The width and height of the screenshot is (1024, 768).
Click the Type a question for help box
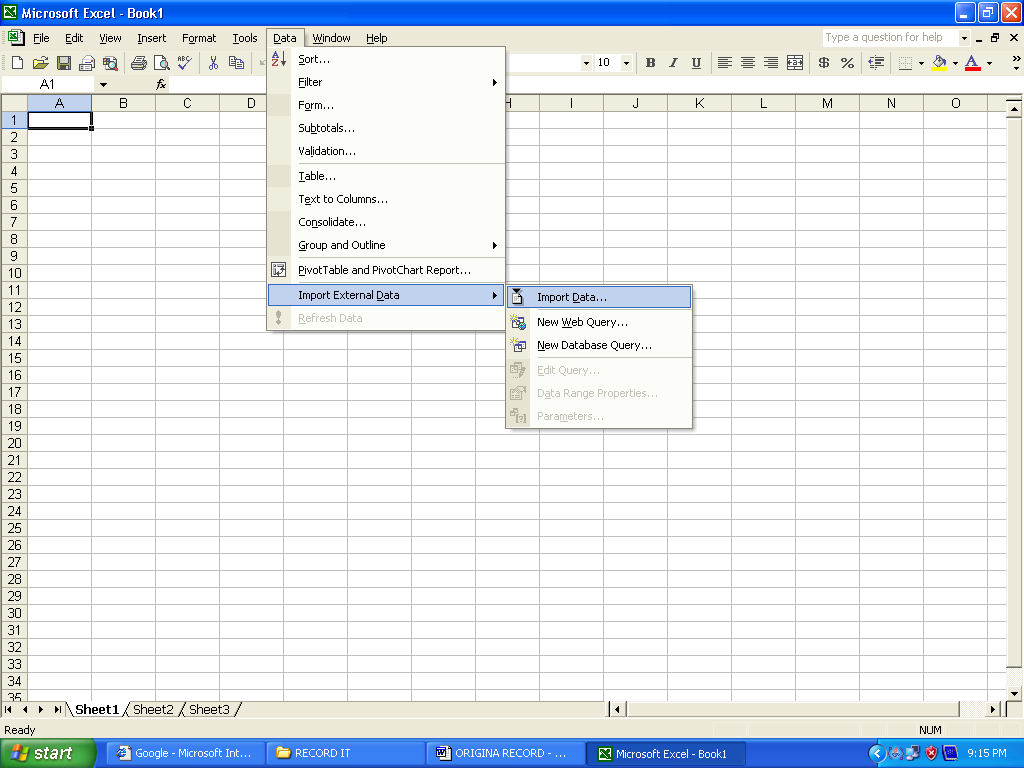890,37
